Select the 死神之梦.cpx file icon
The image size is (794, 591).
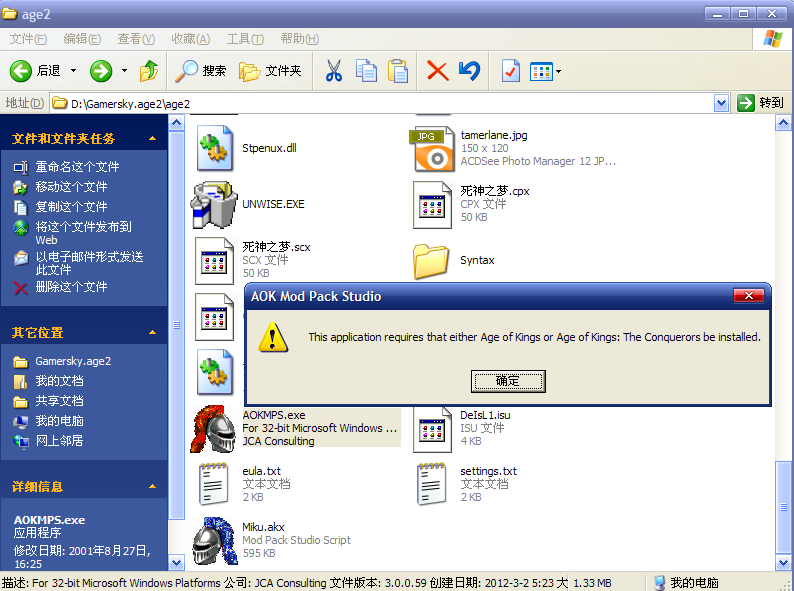[x=432, y=205]
